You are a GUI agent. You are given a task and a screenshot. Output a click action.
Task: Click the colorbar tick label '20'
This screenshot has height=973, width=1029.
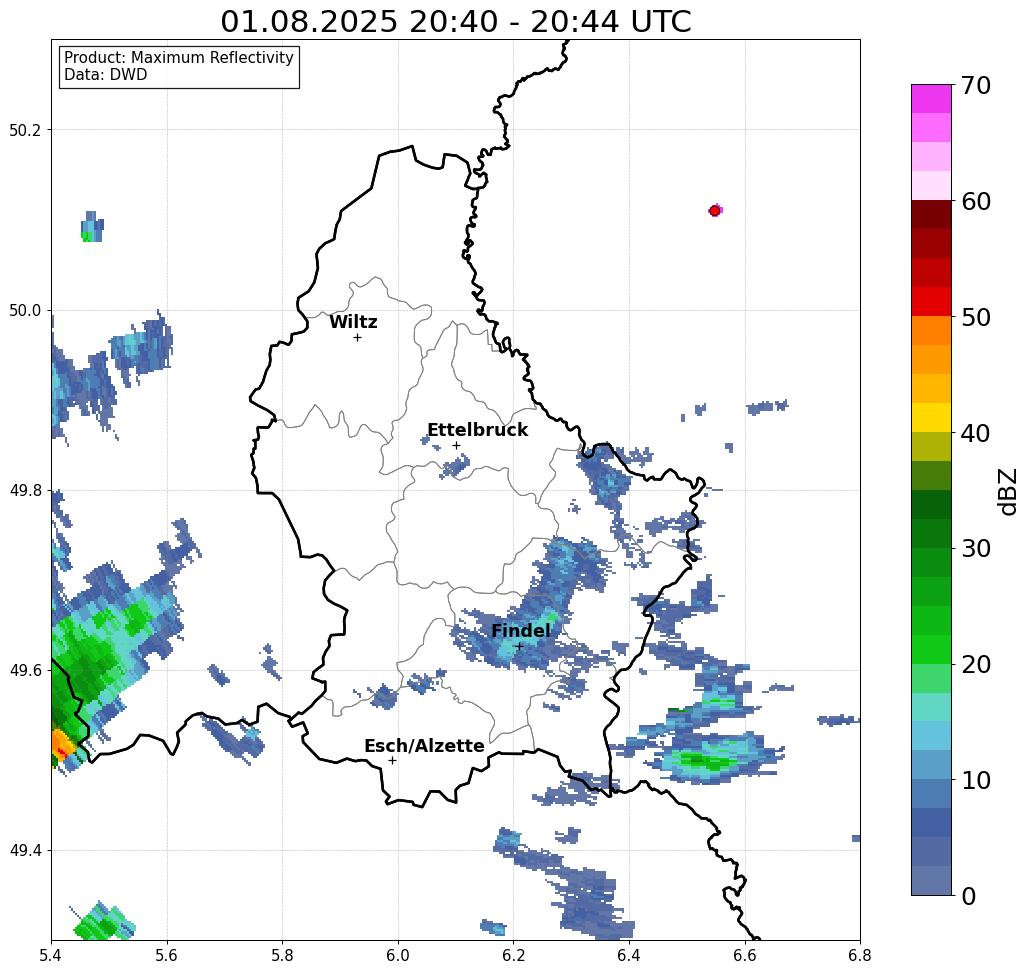(975, 665)
